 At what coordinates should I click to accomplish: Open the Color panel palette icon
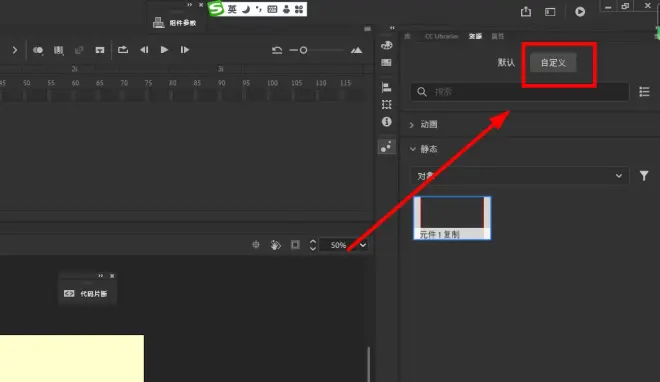coord(386,45)
